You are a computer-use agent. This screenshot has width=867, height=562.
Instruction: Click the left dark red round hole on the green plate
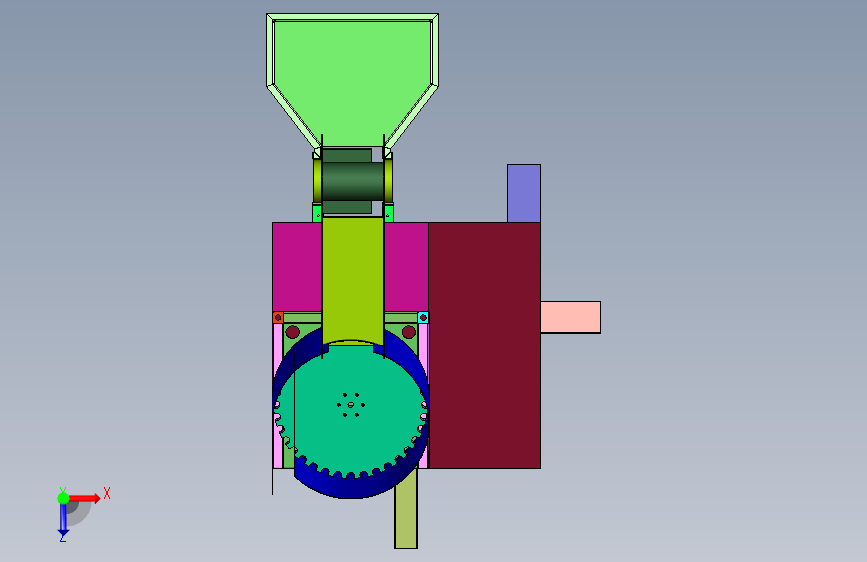(x=293, y=332)
